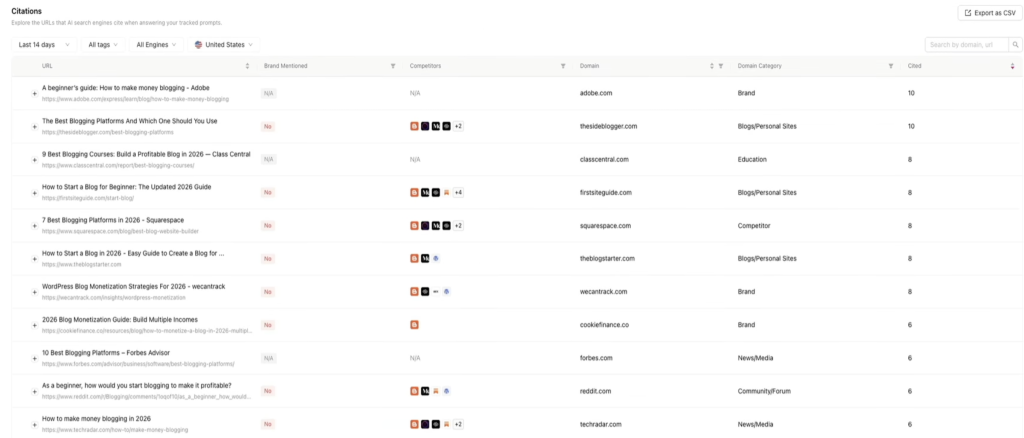1024x438 pixels.
Task: Expand the 7 Best Blogging Platforms Squarespace row
Action: [x=35, y=226]
